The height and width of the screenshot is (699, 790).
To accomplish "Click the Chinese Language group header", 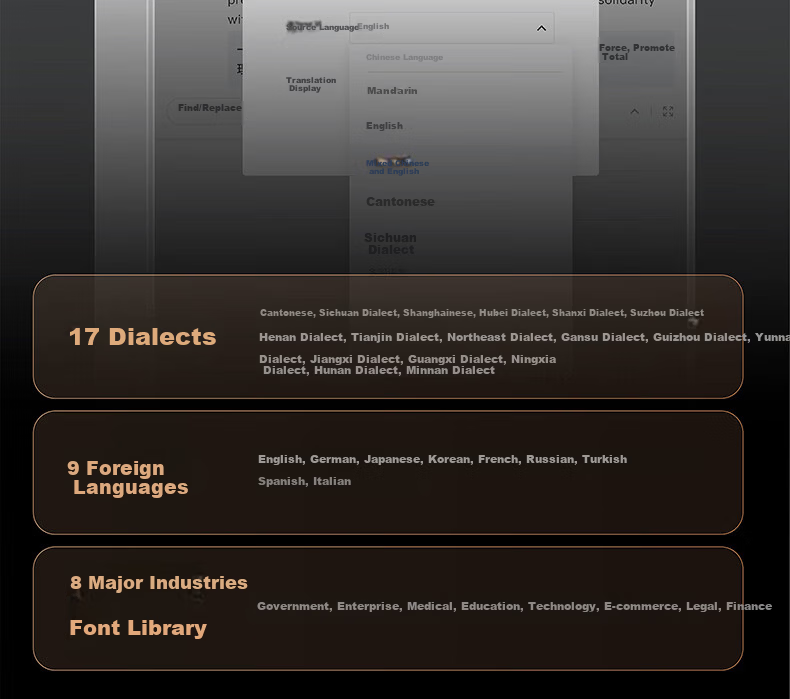I will 405,57.
